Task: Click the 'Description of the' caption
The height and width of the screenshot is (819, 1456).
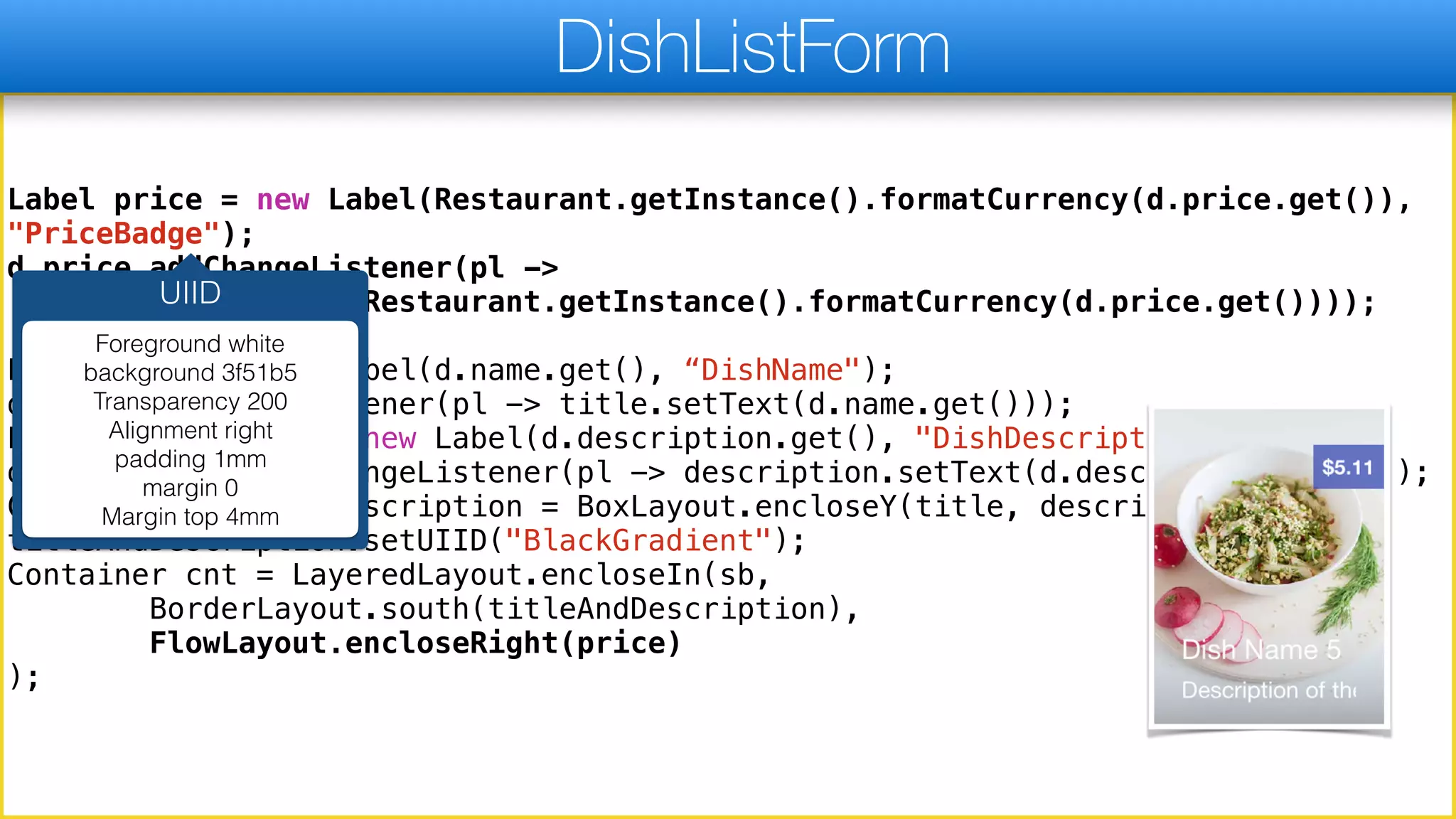Action: pyautogui.click(x=1269, y=690)
